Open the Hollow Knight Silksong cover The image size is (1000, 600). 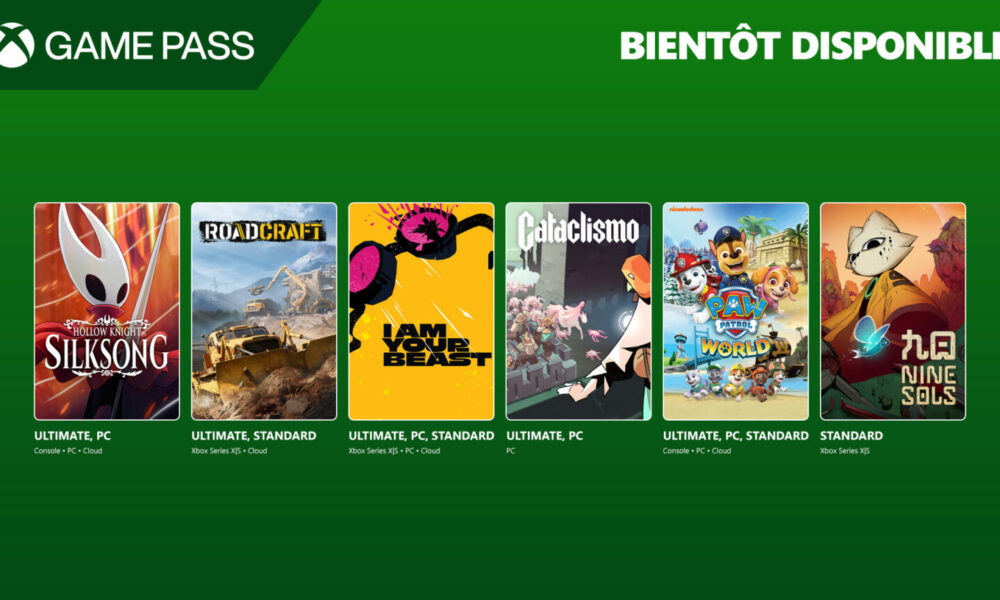point(107,311)
